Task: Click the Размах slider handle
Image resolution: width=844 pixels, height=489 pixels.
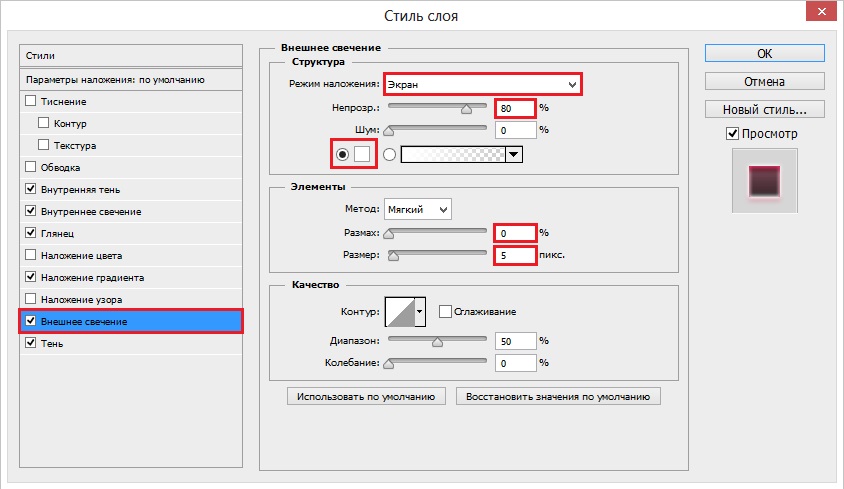Action: tap(388, 234)
